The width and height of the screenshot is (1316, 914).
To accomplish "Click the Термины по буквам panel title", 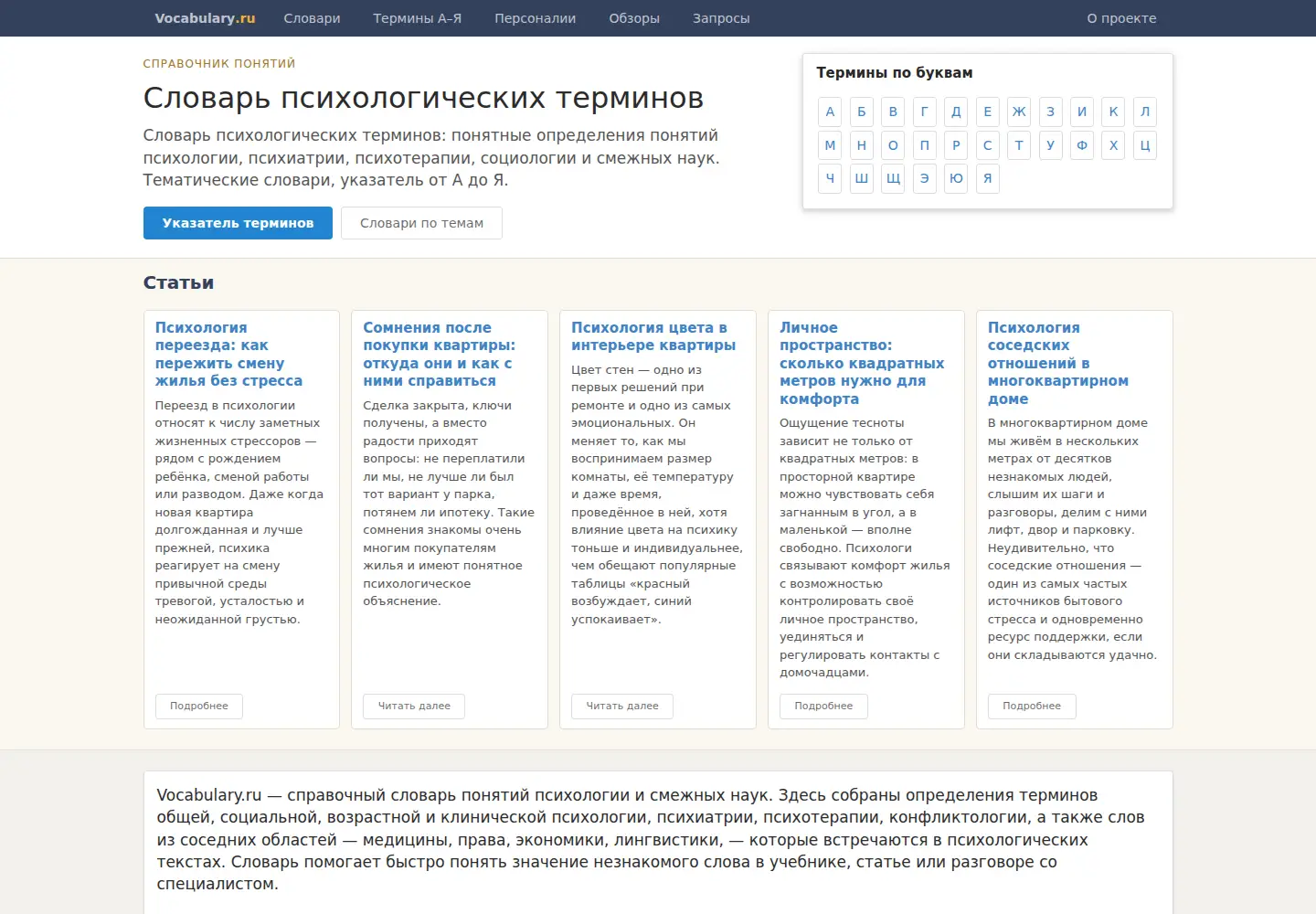I will point(895,73).
